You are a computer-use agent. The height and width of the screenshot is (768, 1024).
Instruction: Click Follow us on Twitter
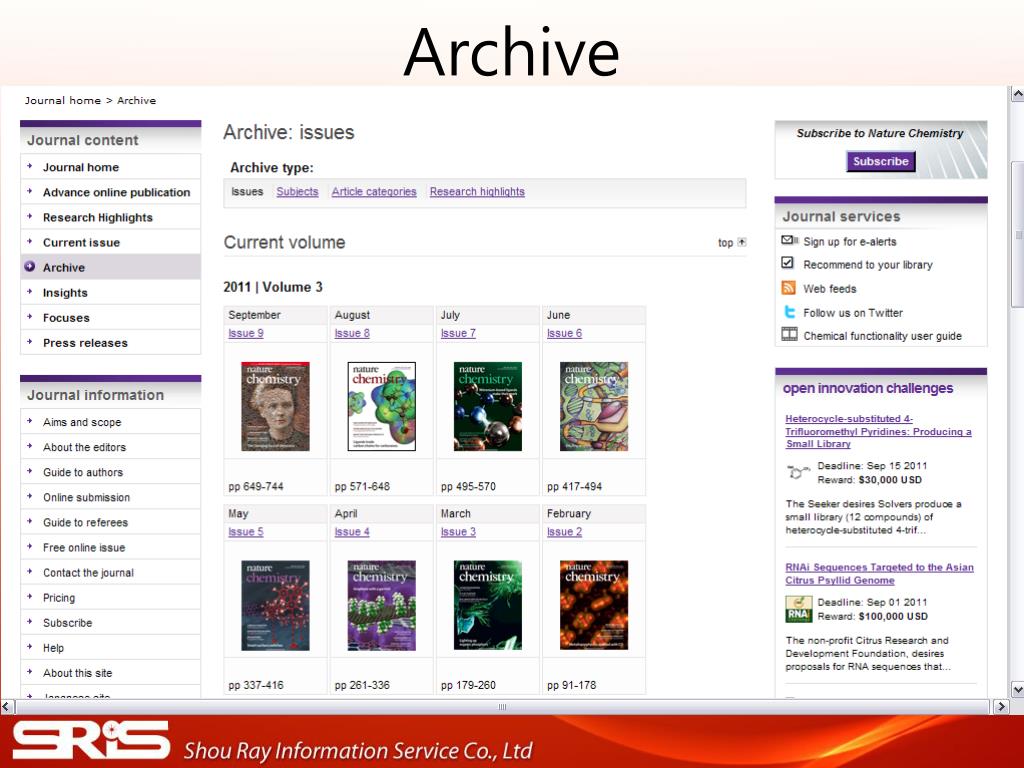853,313
